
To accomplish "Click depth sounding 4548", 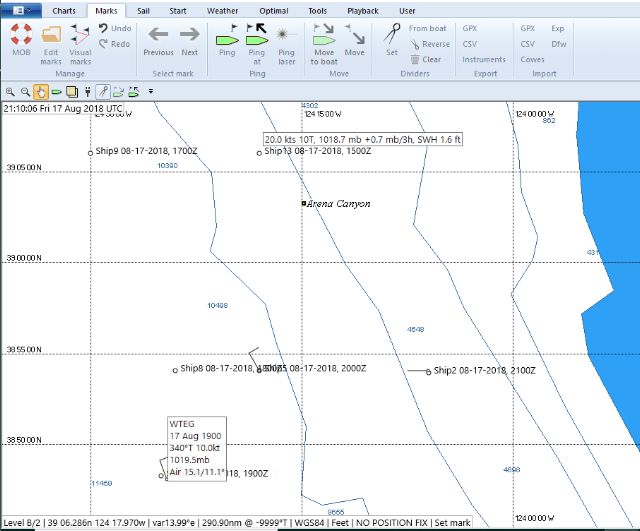I will (416, 329).
